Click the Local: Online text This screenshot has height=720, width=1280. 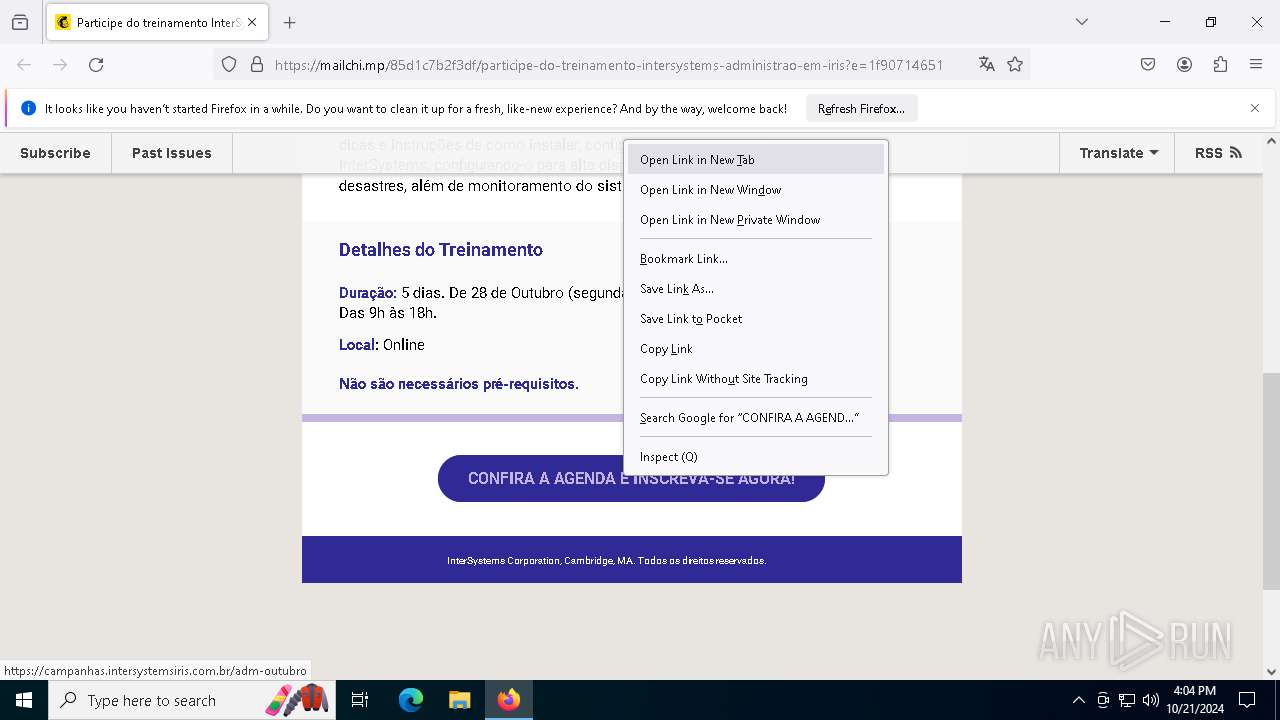382,345
